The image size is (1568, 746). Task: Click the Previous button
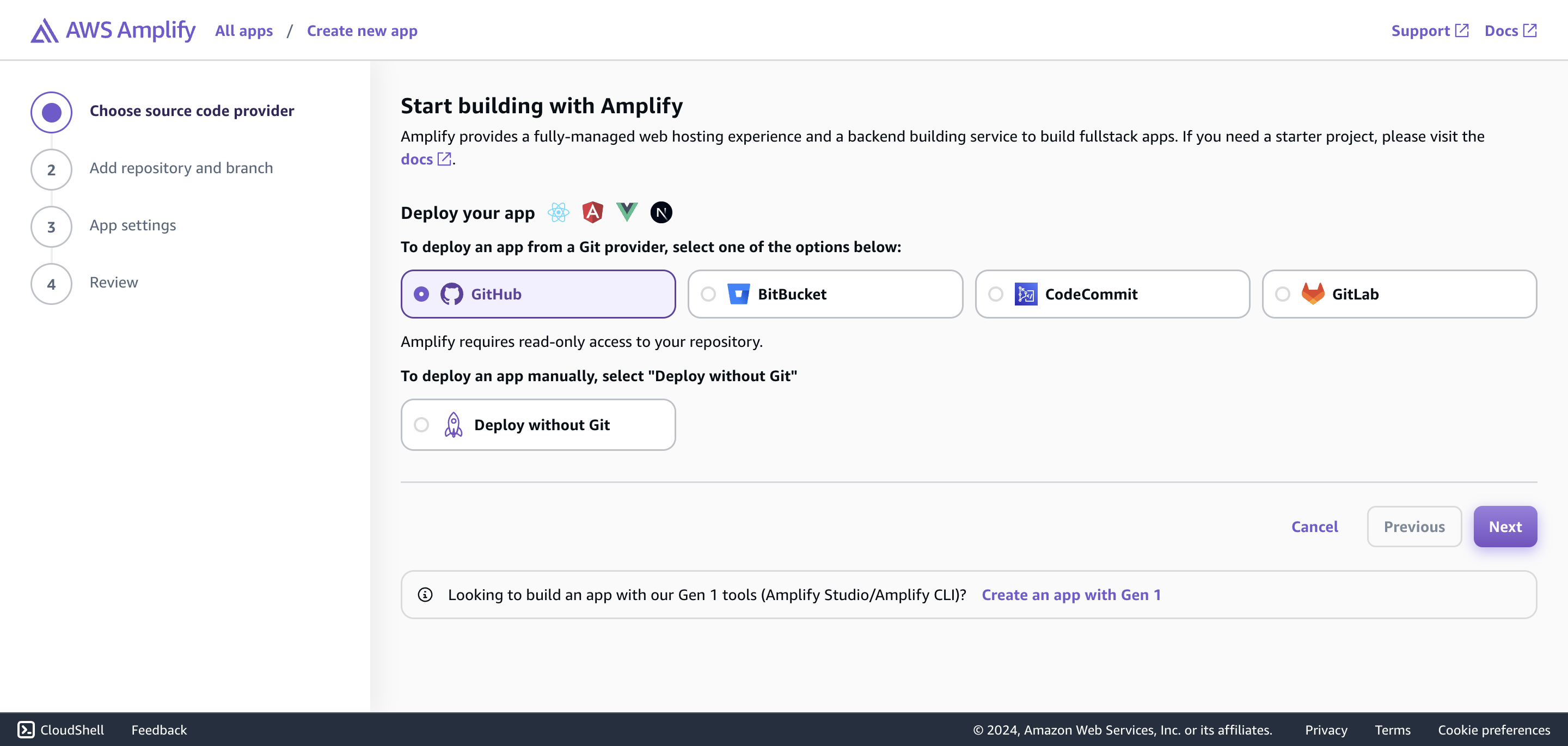[x=1414, y=527]
